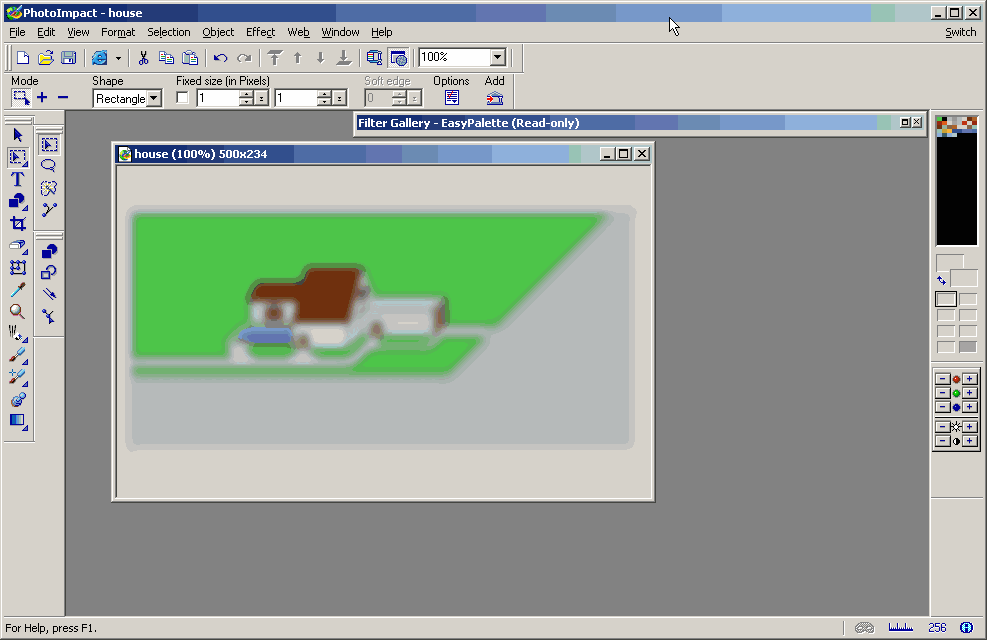Select the Crop tool
Screen dimensions: 987x640
[x=18, y=223]
